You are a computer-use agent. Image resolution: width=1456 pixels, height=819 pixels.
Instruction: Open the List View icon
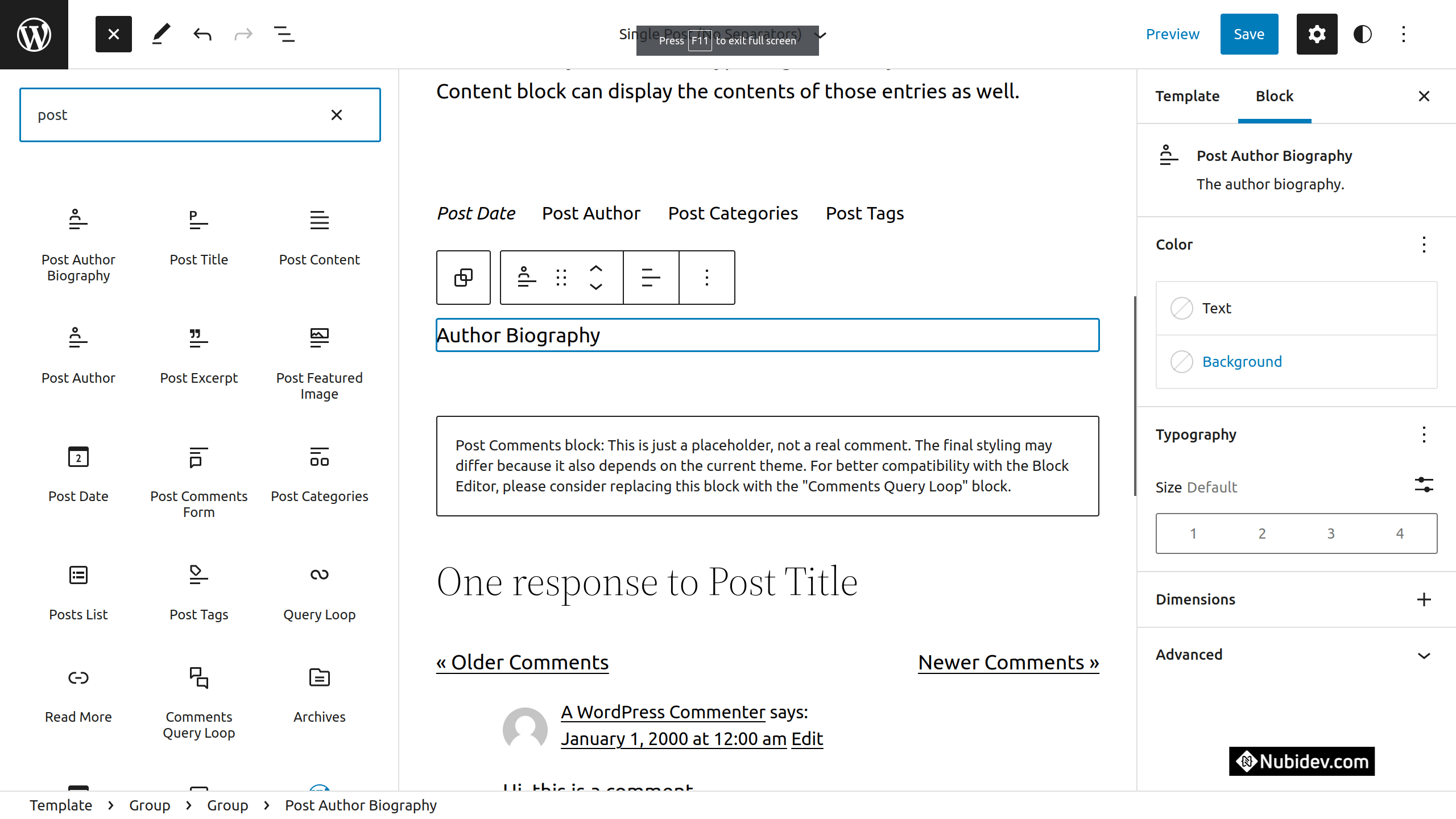(284, 34)
